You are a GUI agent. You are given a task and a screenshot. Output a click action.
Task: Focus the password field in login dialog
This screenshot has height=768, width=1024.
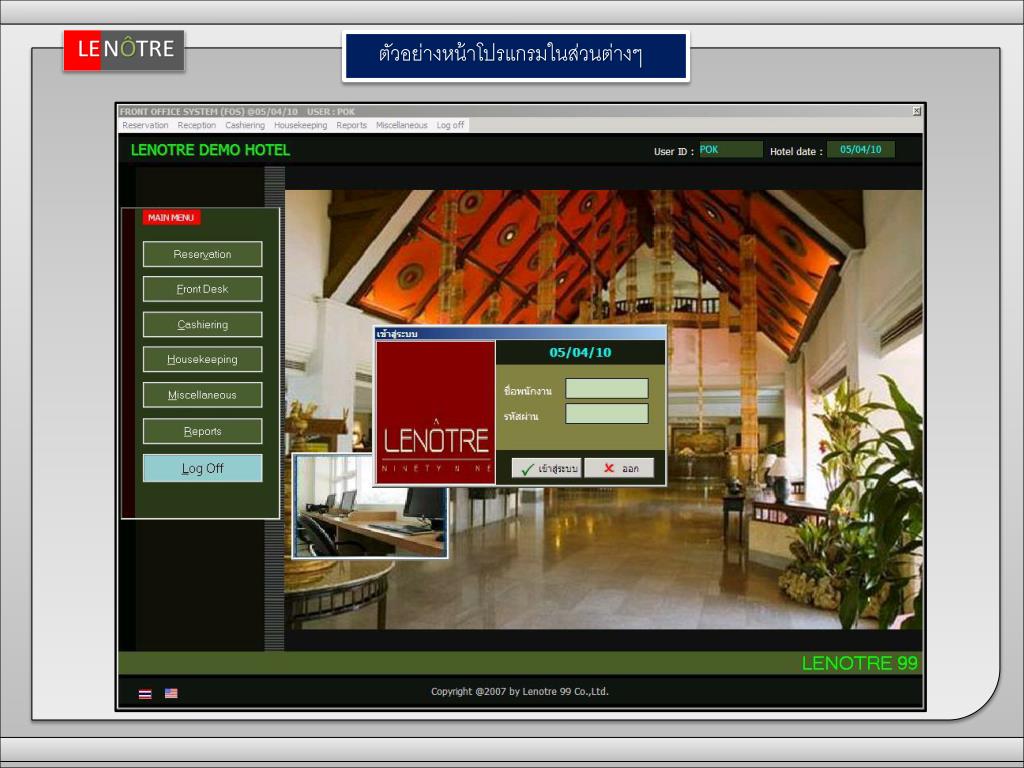(x=607, y=413)
